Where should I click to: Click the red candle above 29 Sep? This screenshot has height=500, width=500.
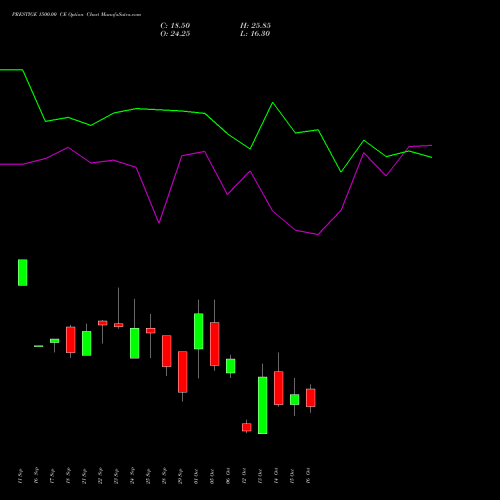[183, 372]
